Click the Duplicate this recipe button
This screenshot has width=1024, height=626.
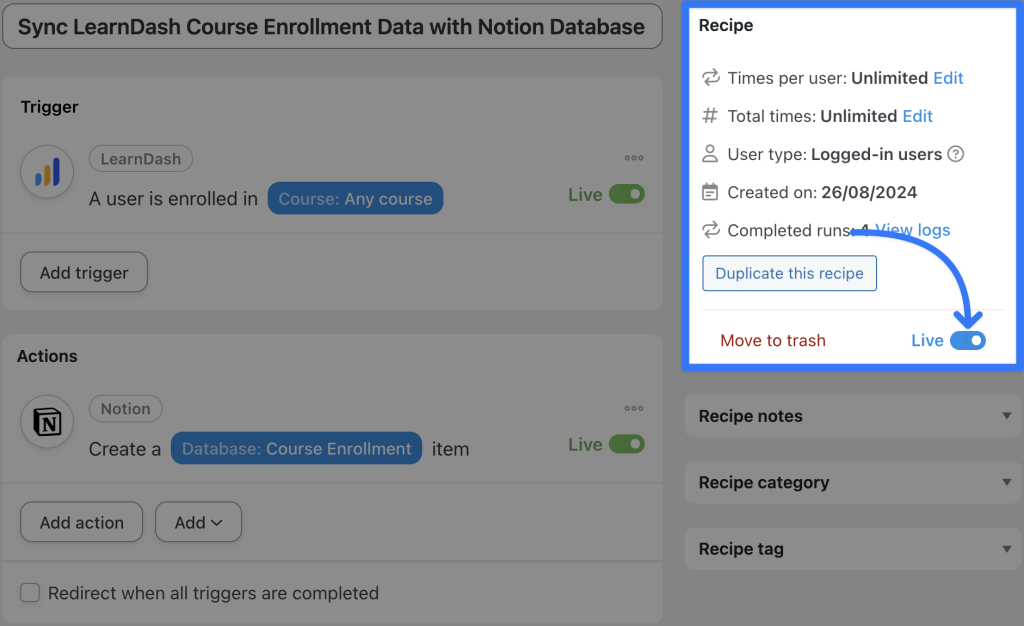point(789,273)
